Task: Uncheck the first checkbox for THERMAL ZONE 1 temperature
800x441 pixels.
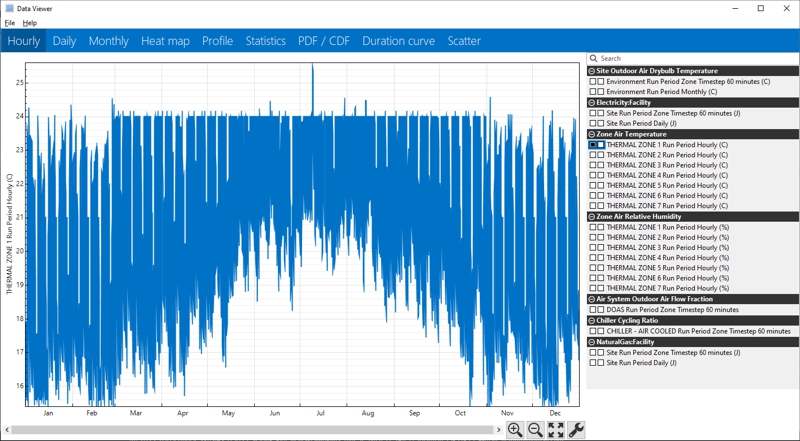Action: (593, 145)
